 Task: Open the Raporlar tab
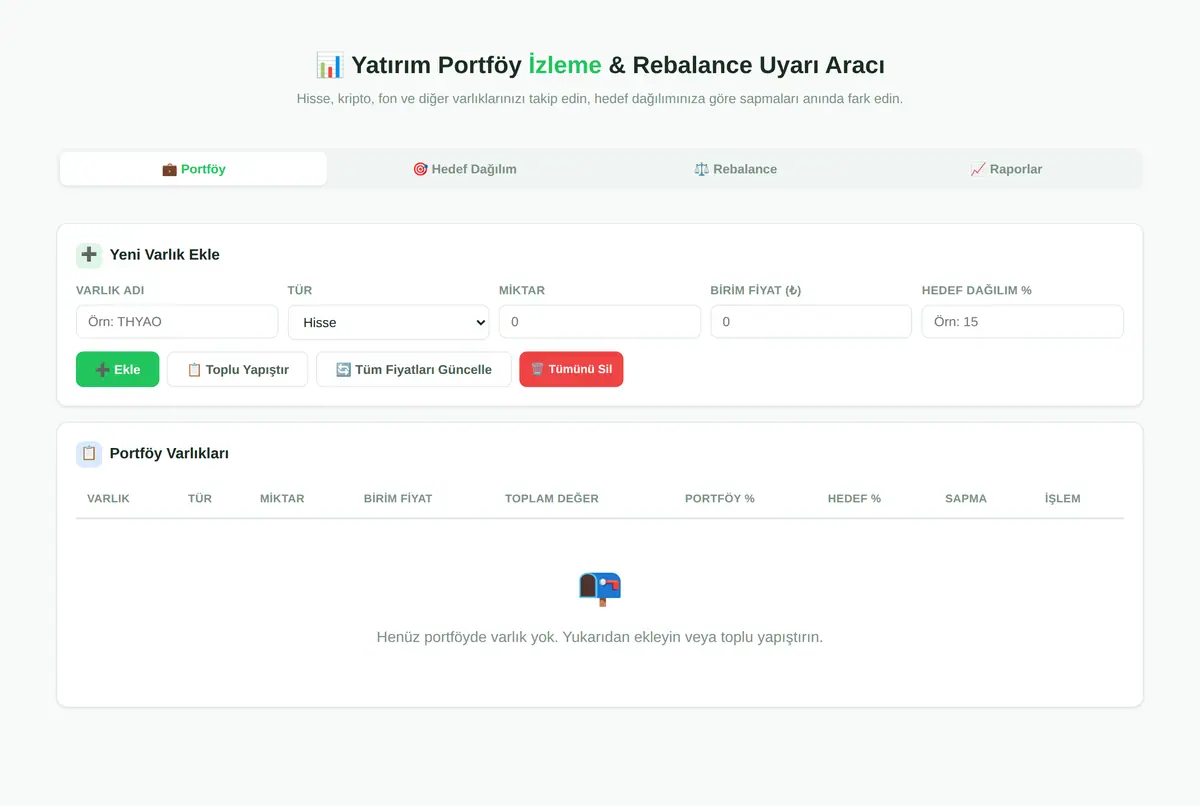point(1006,169)
